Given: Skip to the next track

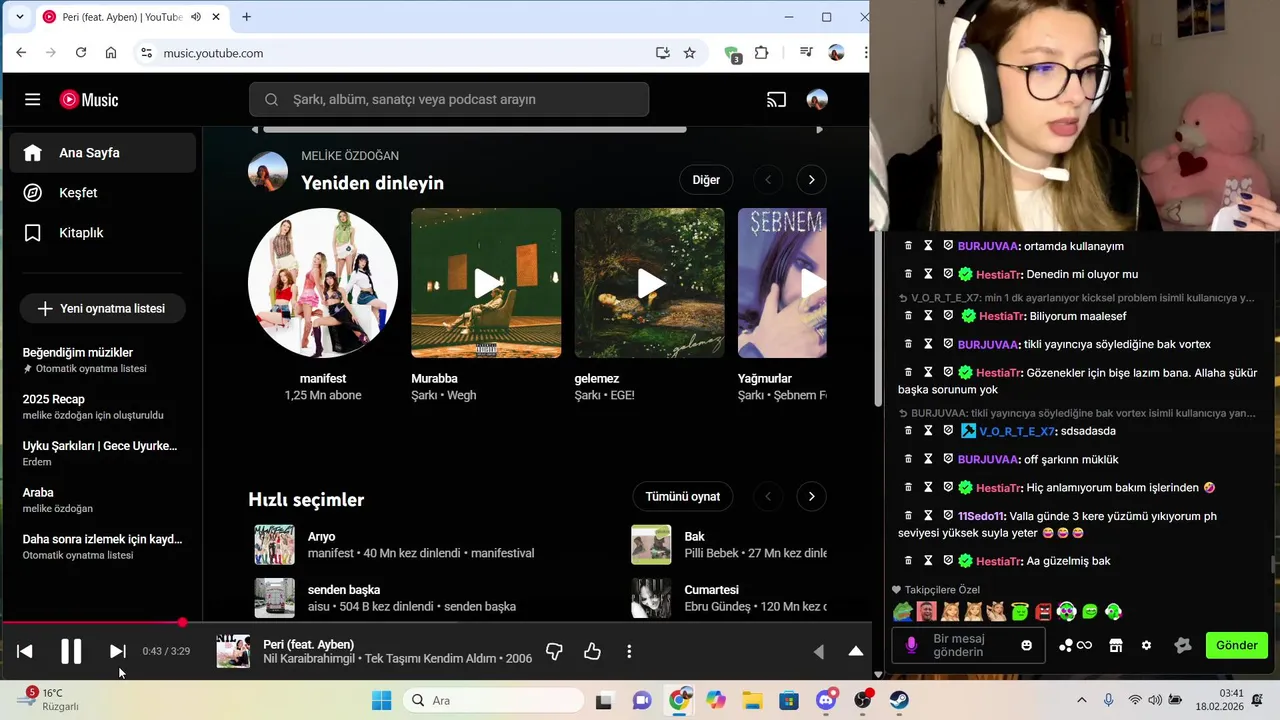Looking at the screenshot, I should [x=117, y=651].
